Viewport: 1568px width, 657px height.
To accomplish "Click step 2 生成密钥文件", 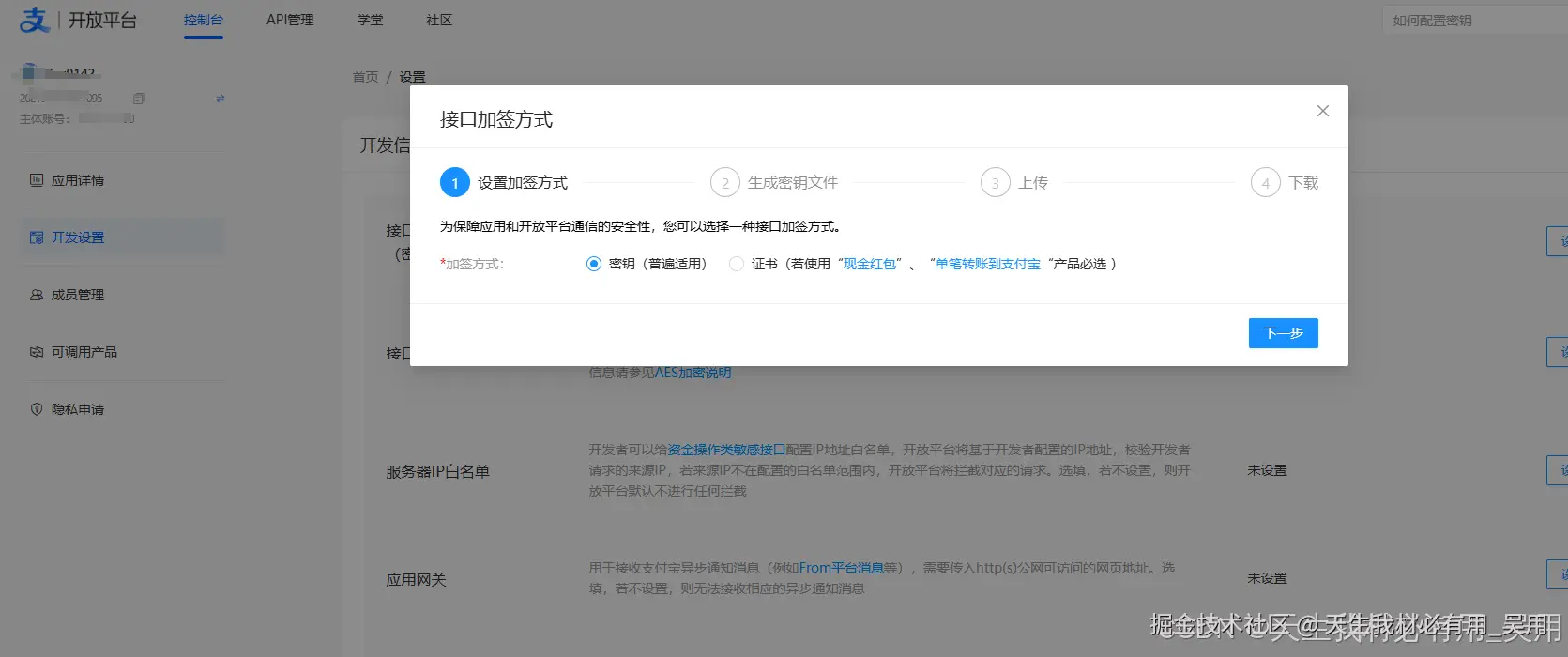I will [x=774, y=183].
